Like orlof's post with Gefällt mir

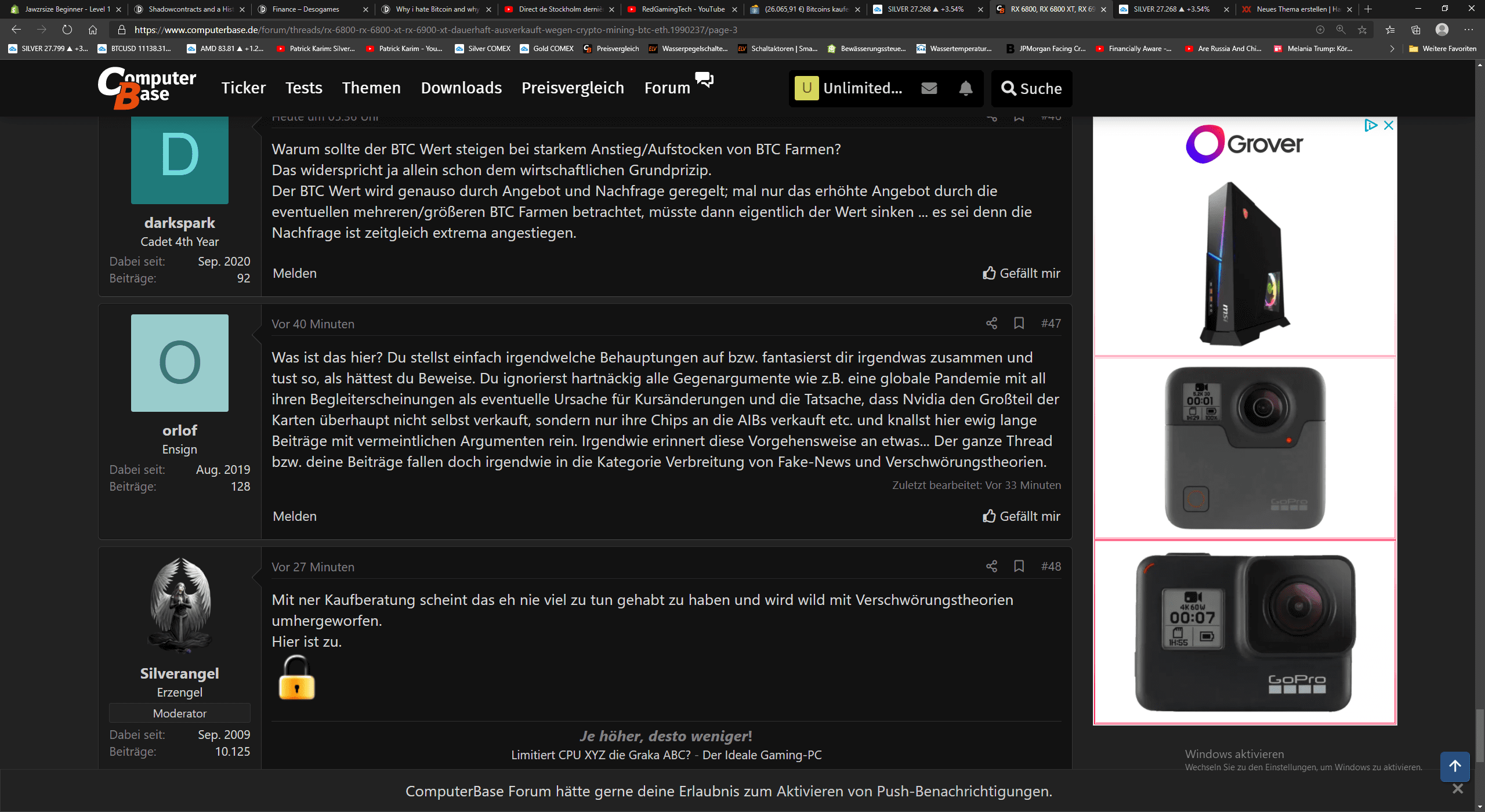tap(1021, 516)
